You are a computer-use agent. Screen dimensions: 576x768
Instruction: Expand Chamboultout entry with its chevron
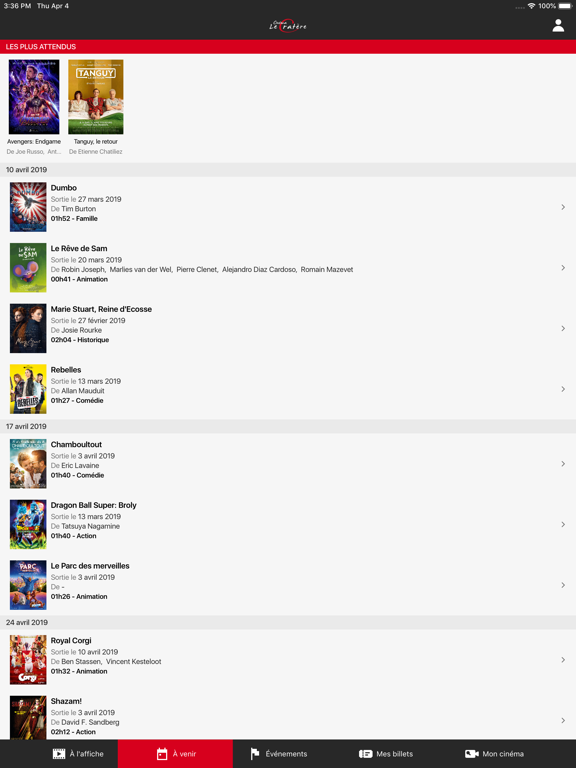click(x=563, y=464)
